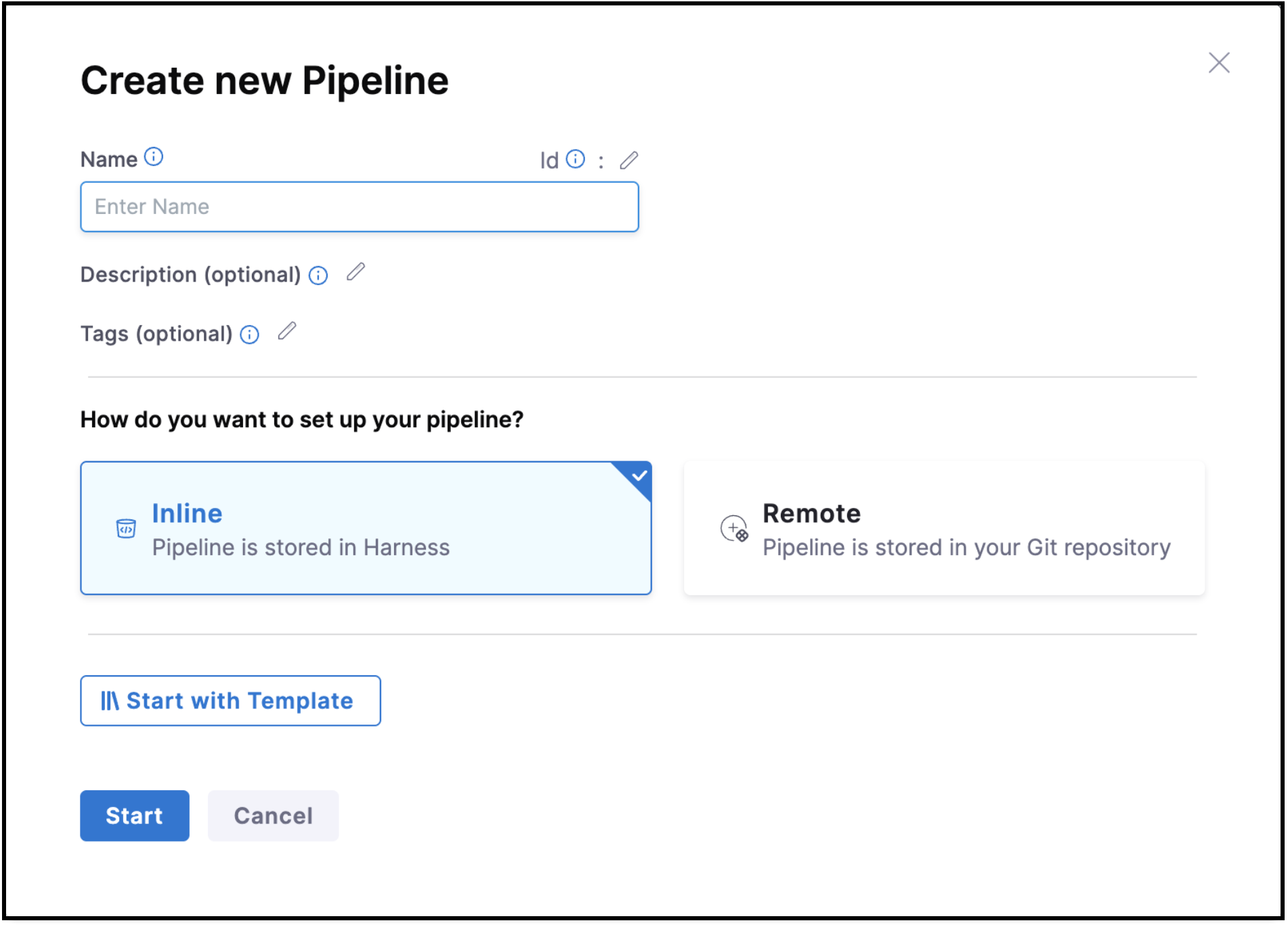Focus the Enter Name input field

359,207
